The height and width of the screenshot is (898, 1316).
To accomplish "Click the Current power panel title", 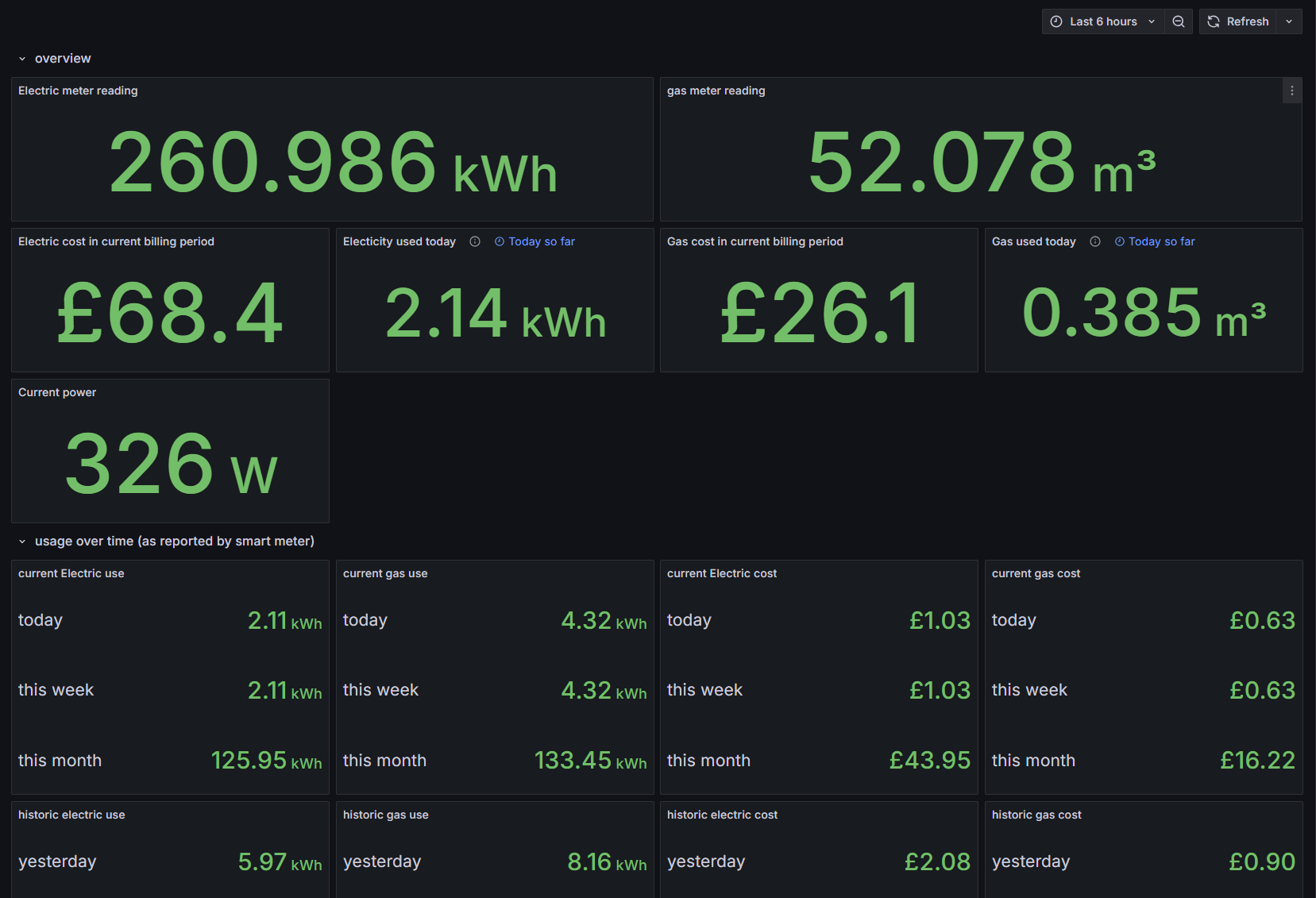I will [x=57, y=392].
